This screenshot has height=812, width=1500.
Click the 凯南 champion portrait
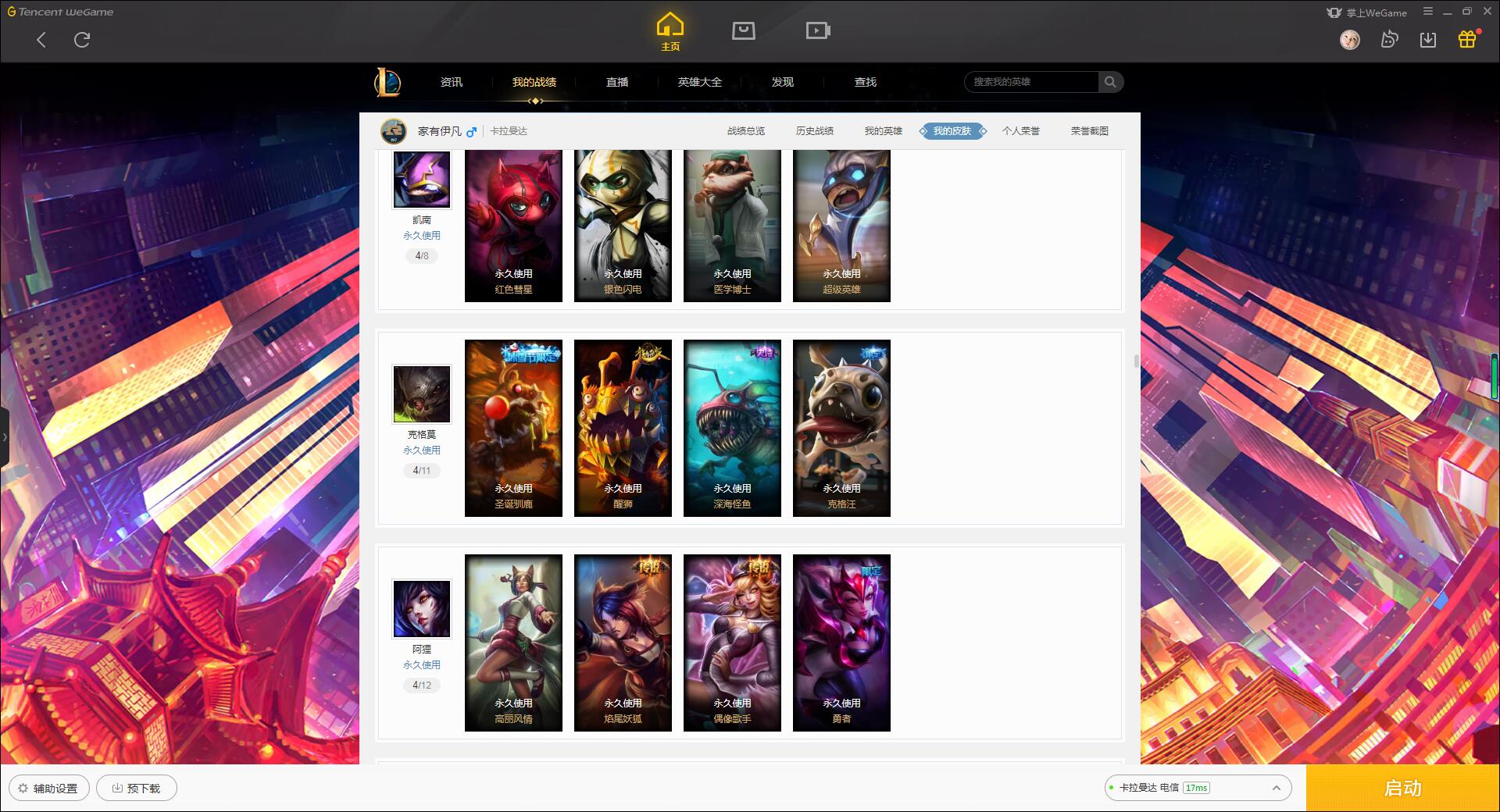422,180
